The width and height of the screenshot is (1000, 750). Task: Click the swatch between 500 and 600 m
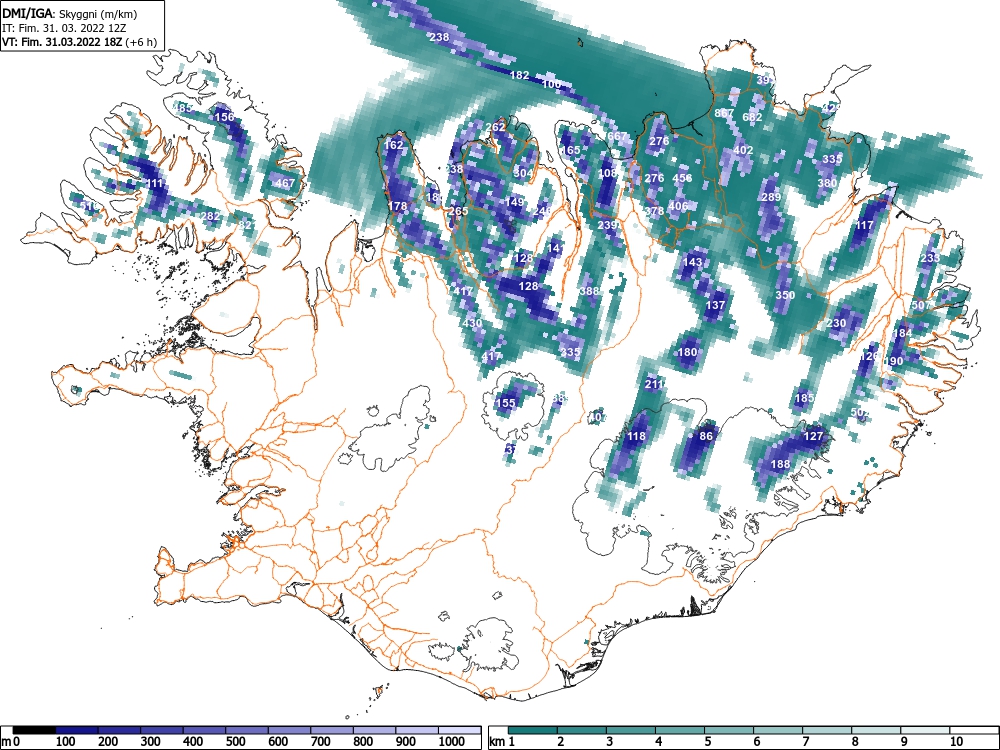click(247, 730)
